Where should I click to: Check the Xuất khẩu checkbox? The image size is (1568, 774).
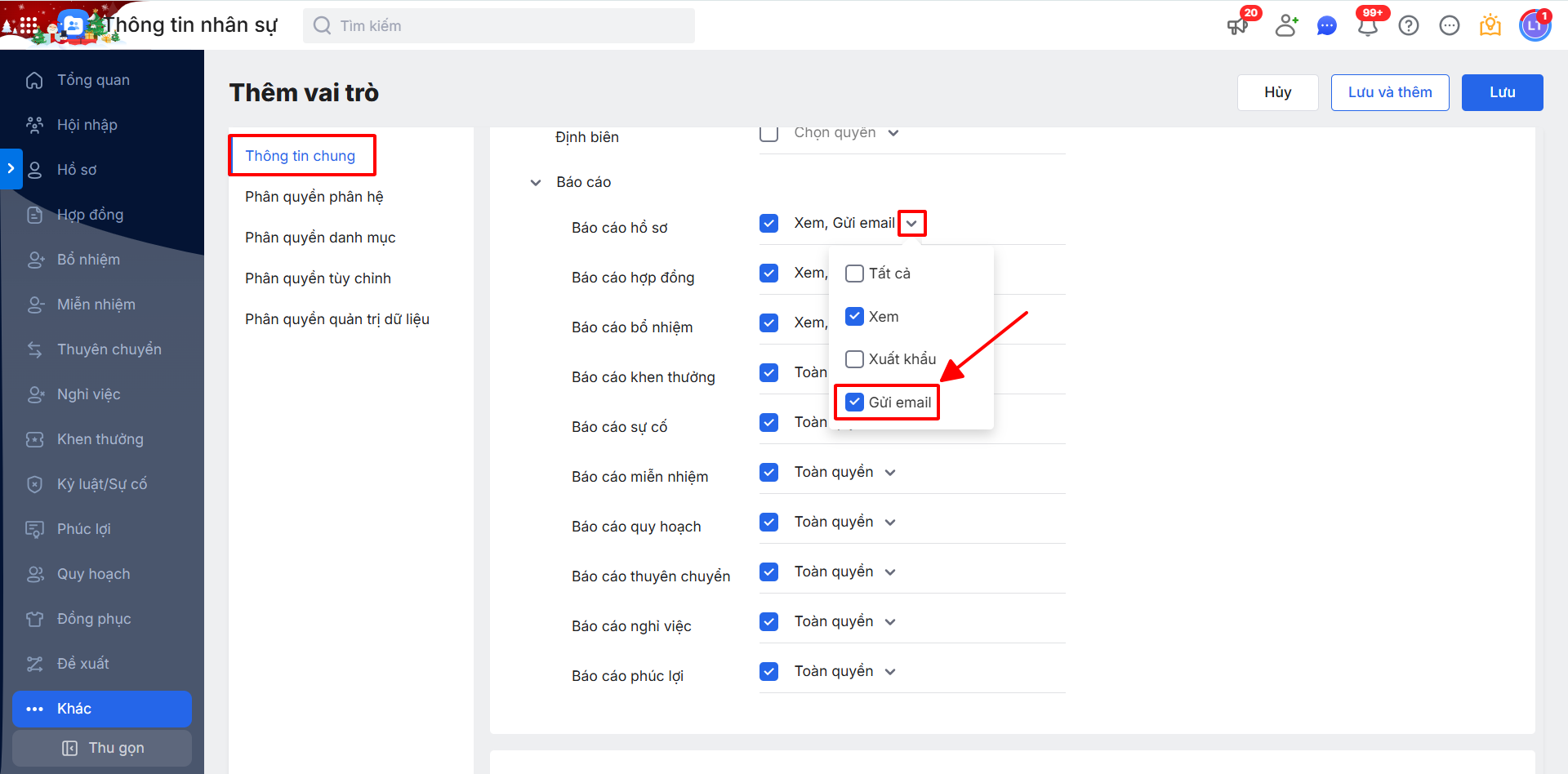(854, 359)
